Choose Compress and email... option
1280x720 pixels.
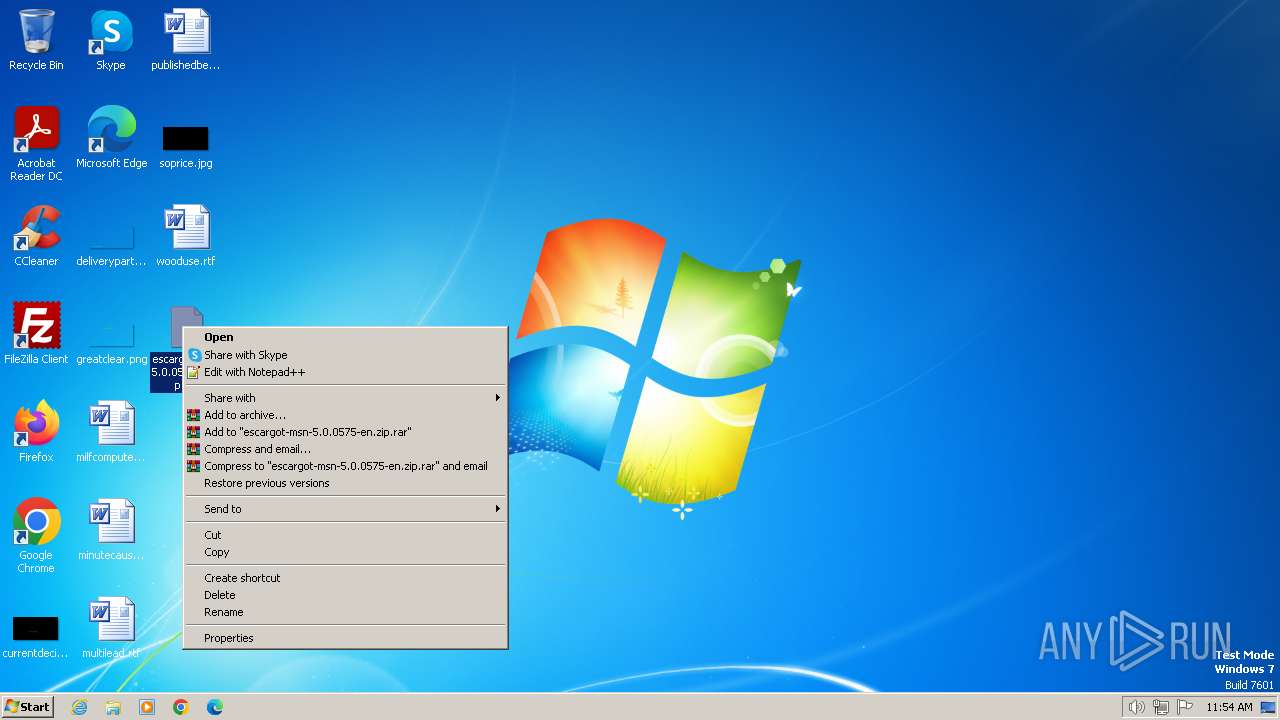346,449
